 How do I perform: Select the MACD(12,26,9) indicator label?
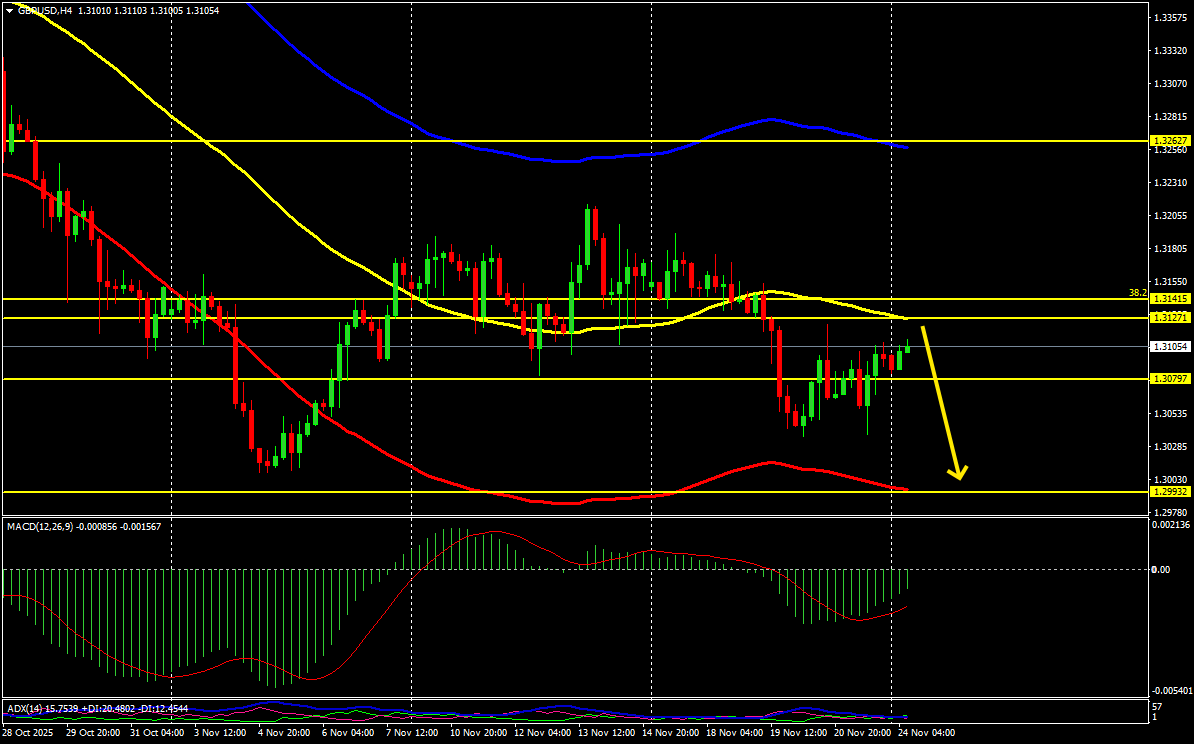(x=38, y=526)
